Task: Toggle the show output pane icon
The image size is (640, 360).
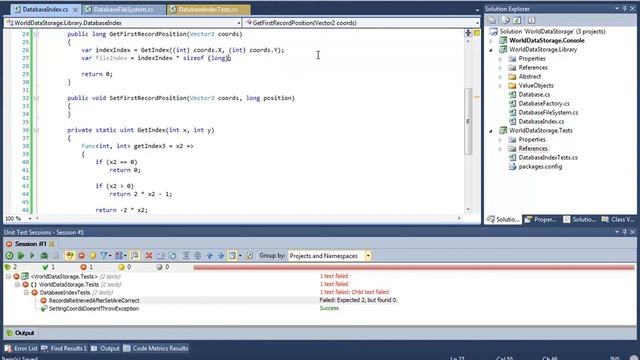Action: coord(135,256)
